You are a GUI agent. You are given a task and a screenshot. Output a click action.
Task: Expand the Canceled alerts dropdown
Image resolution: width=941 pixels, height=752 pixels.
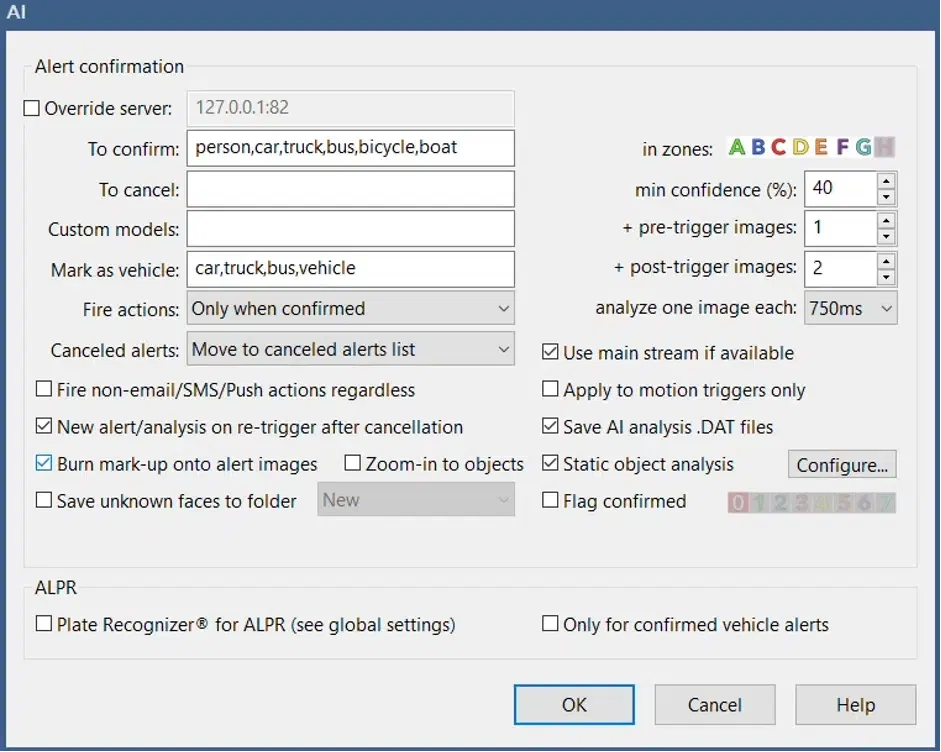pyautogui.click(x=350, y=350)
